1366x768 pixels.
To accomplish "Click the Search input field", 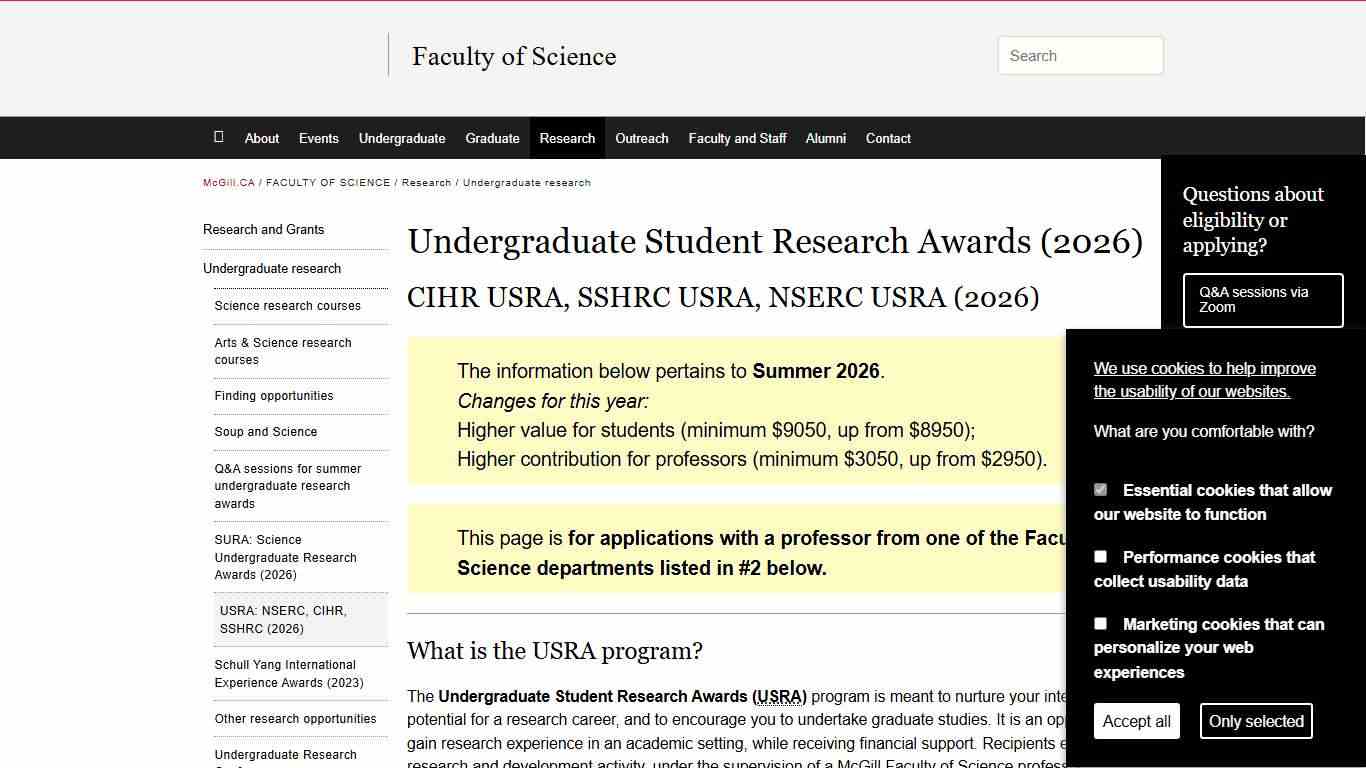I will point(1080,55).
